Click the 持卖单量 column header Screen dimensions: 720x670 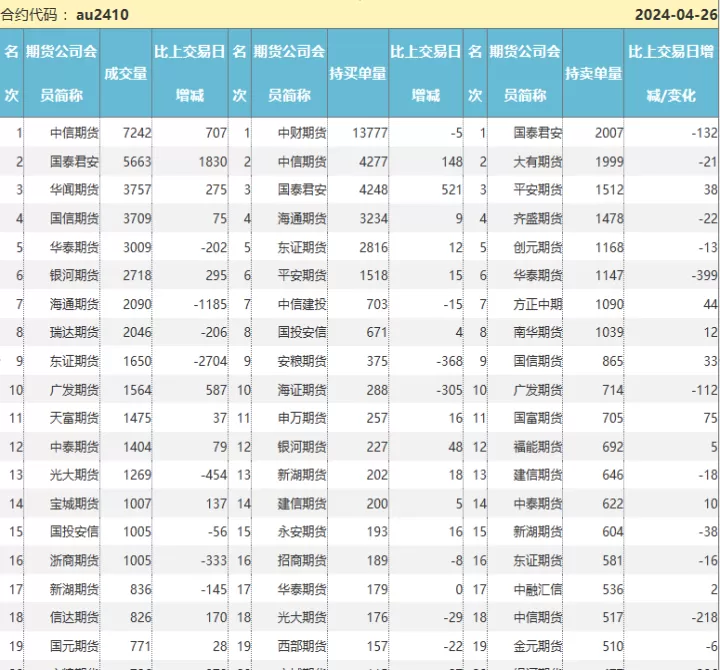coord(593,73)
